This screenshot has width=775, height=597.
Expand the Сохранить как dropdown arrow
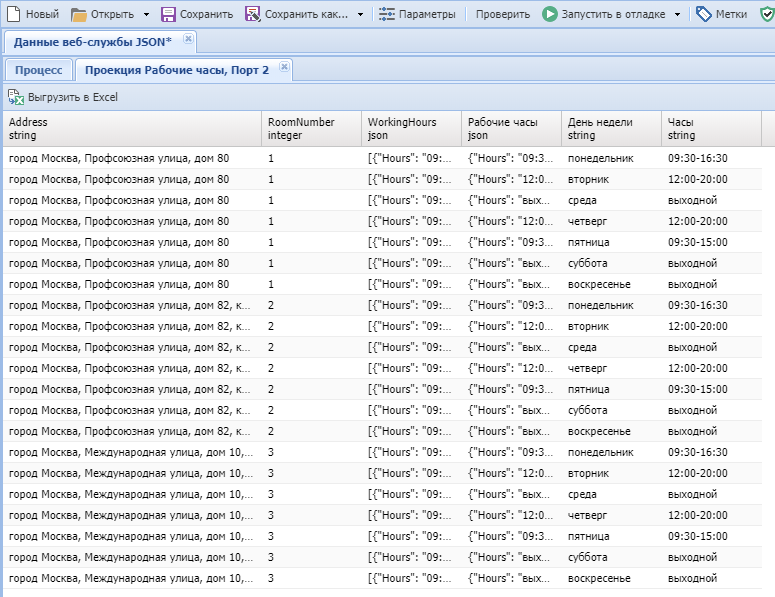click(360, 15)
